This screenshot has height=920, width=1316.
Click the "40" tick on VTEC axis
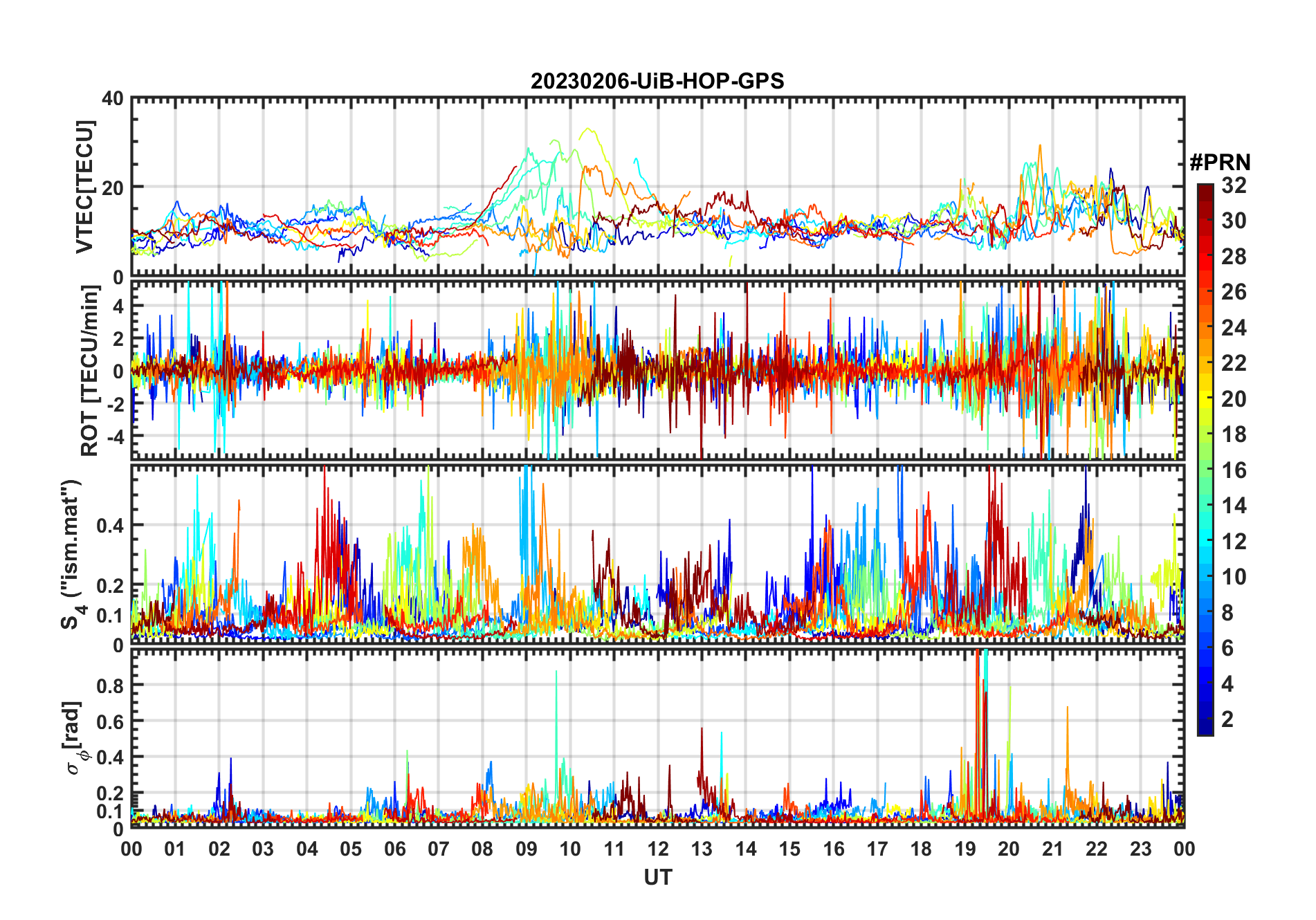coord(113,99)
